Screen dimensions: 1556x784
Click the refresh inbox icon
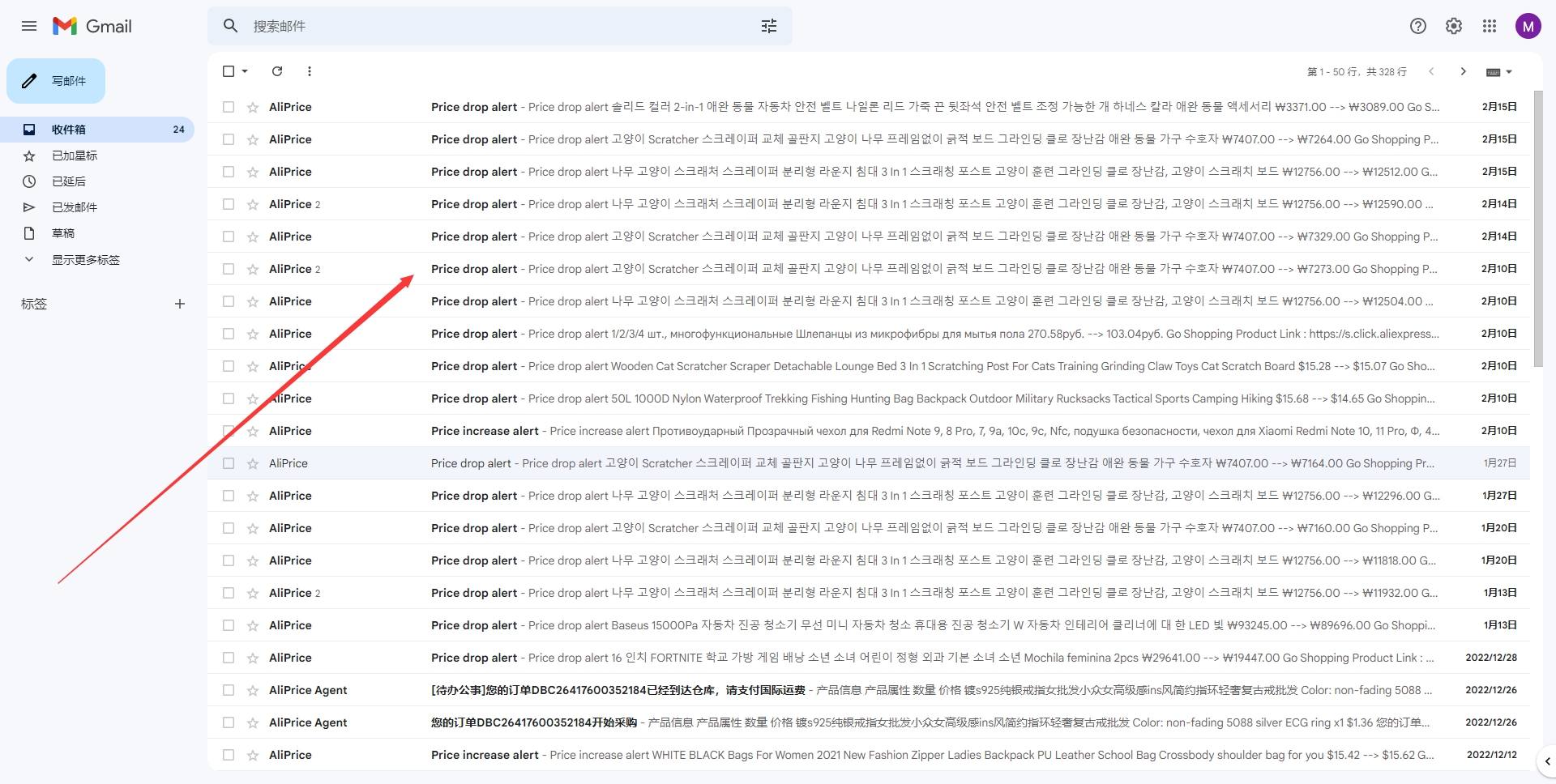coord(277,71)
